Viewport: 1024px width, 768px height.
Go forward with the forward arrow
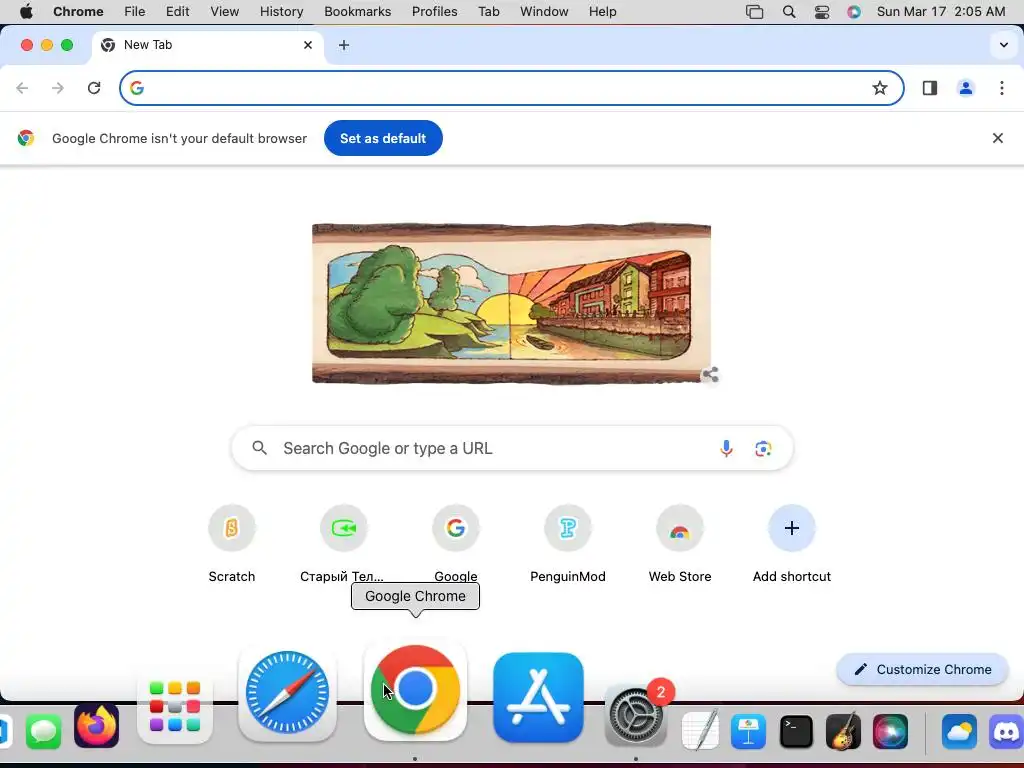click(58, 88)
